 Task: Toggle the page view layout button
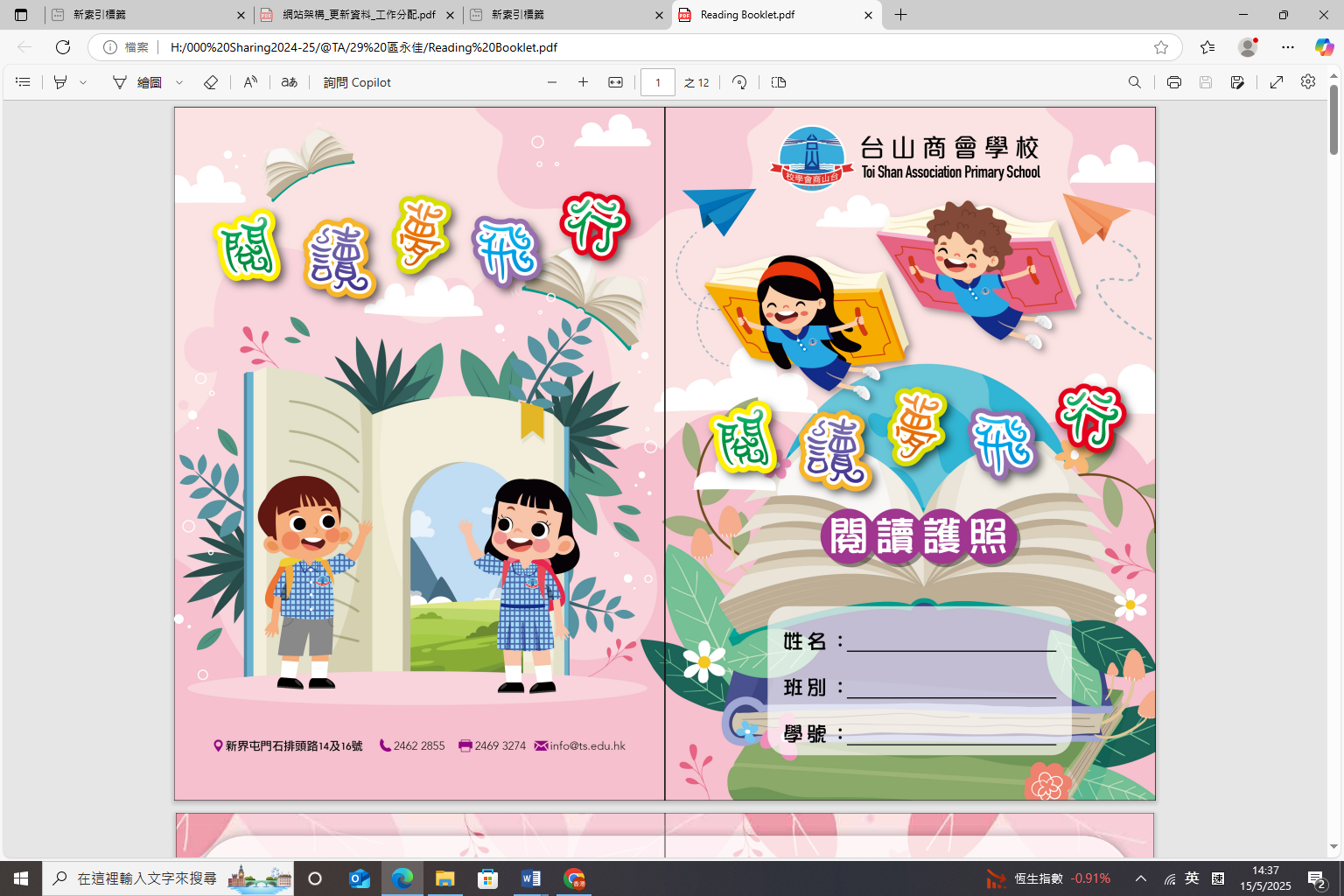(x=779, y=82)
